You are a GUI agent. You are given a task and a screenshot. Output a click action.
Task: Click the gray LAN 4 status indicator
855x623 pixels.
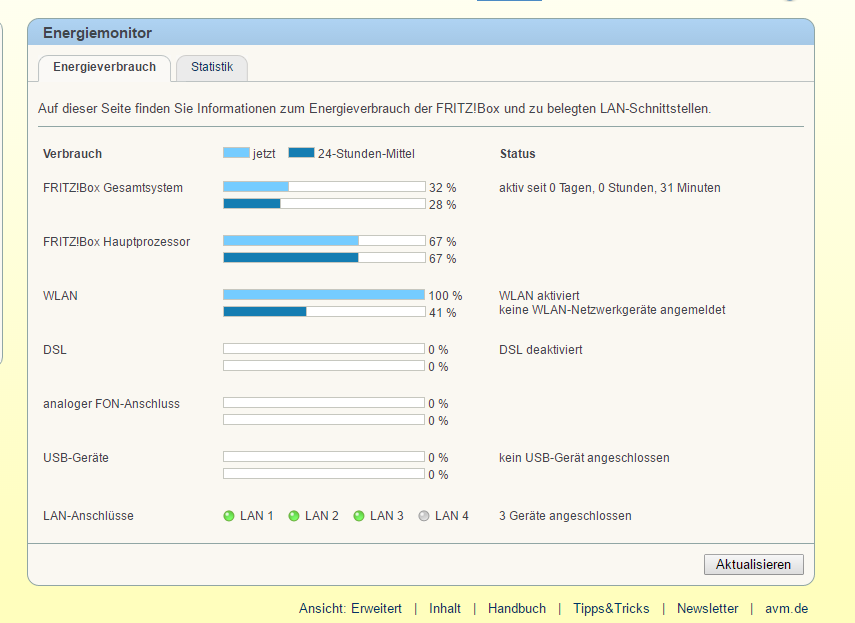coord(424,516)
